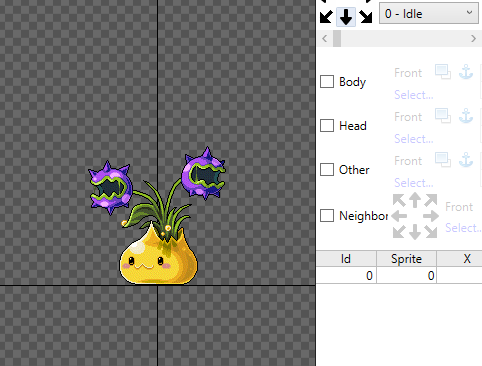This screenshot has width=482, height=366.
Task: Click the Head row front/back layer icon
Action: (443, 116)
